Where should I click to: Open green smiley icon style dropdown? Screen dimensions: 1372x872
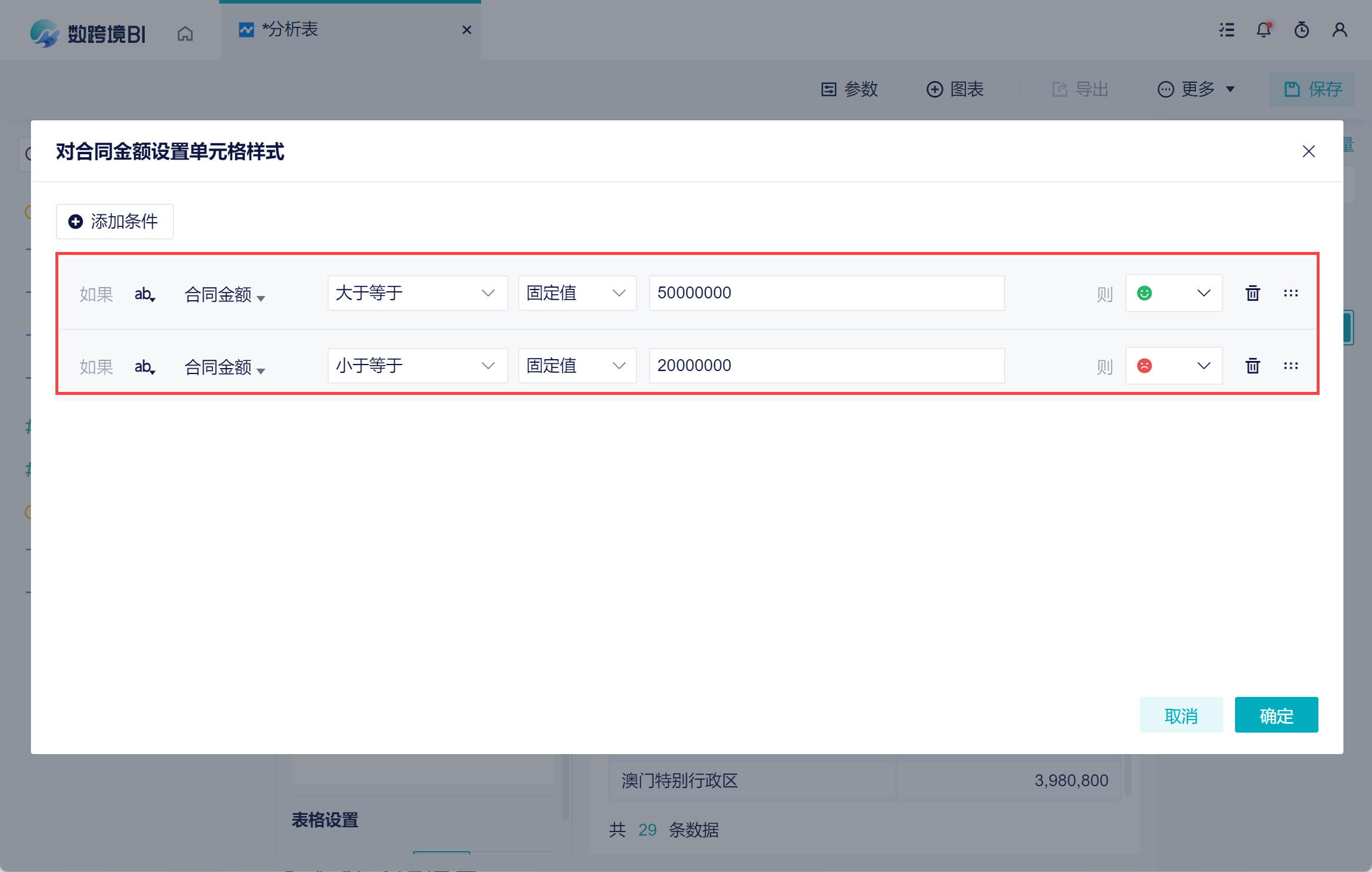click(x=1173, y=293)
